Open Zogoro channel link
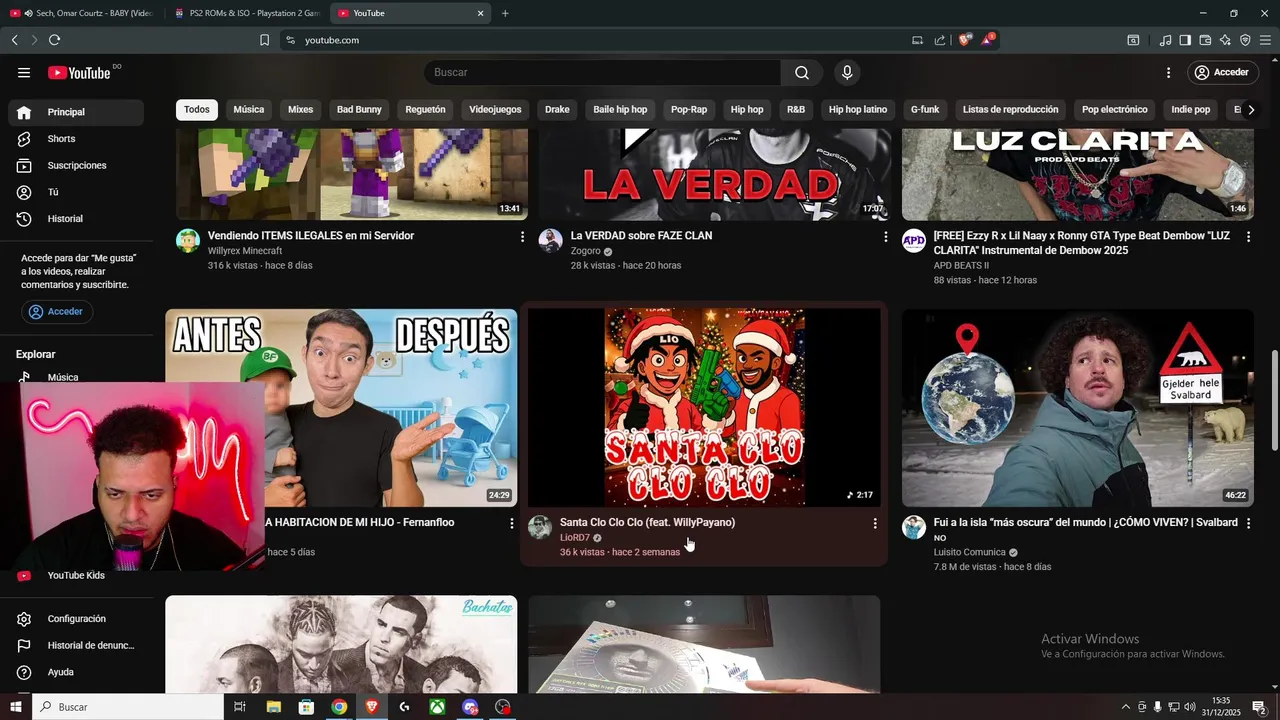Screen dimensions: 1280x720 585,251
